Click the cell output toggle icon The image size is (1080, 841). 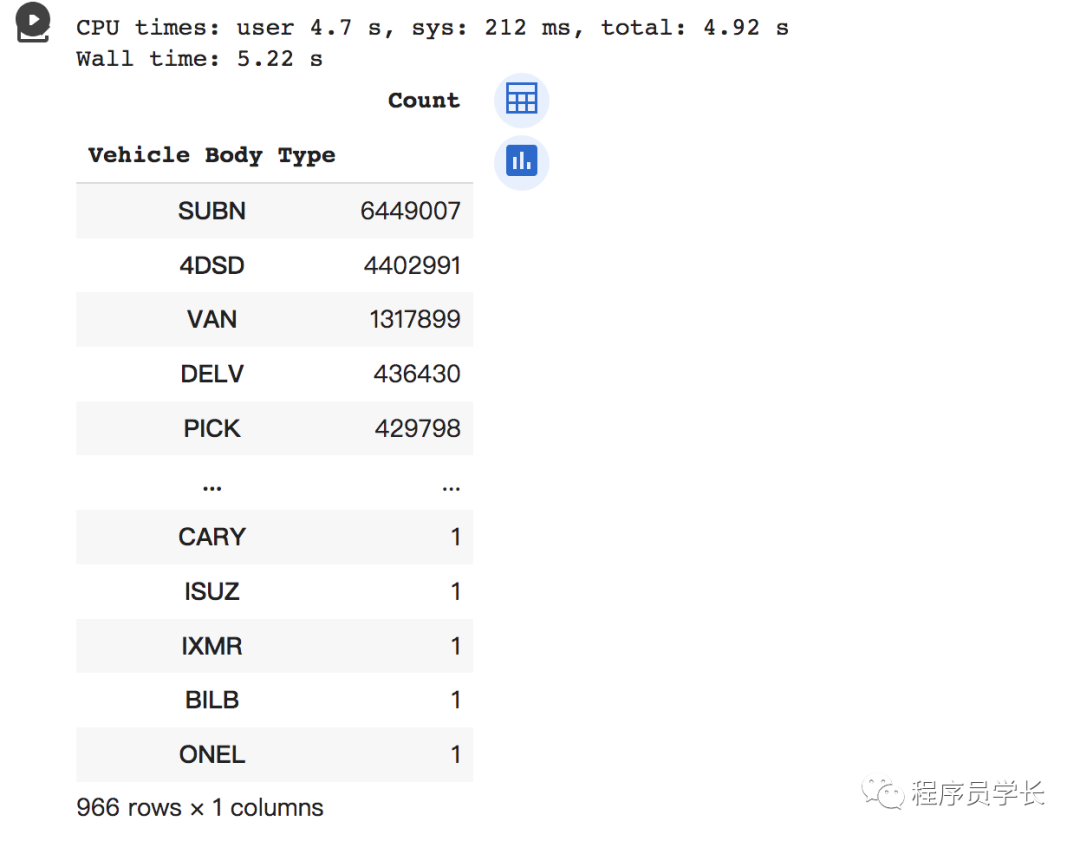[32, 22]
